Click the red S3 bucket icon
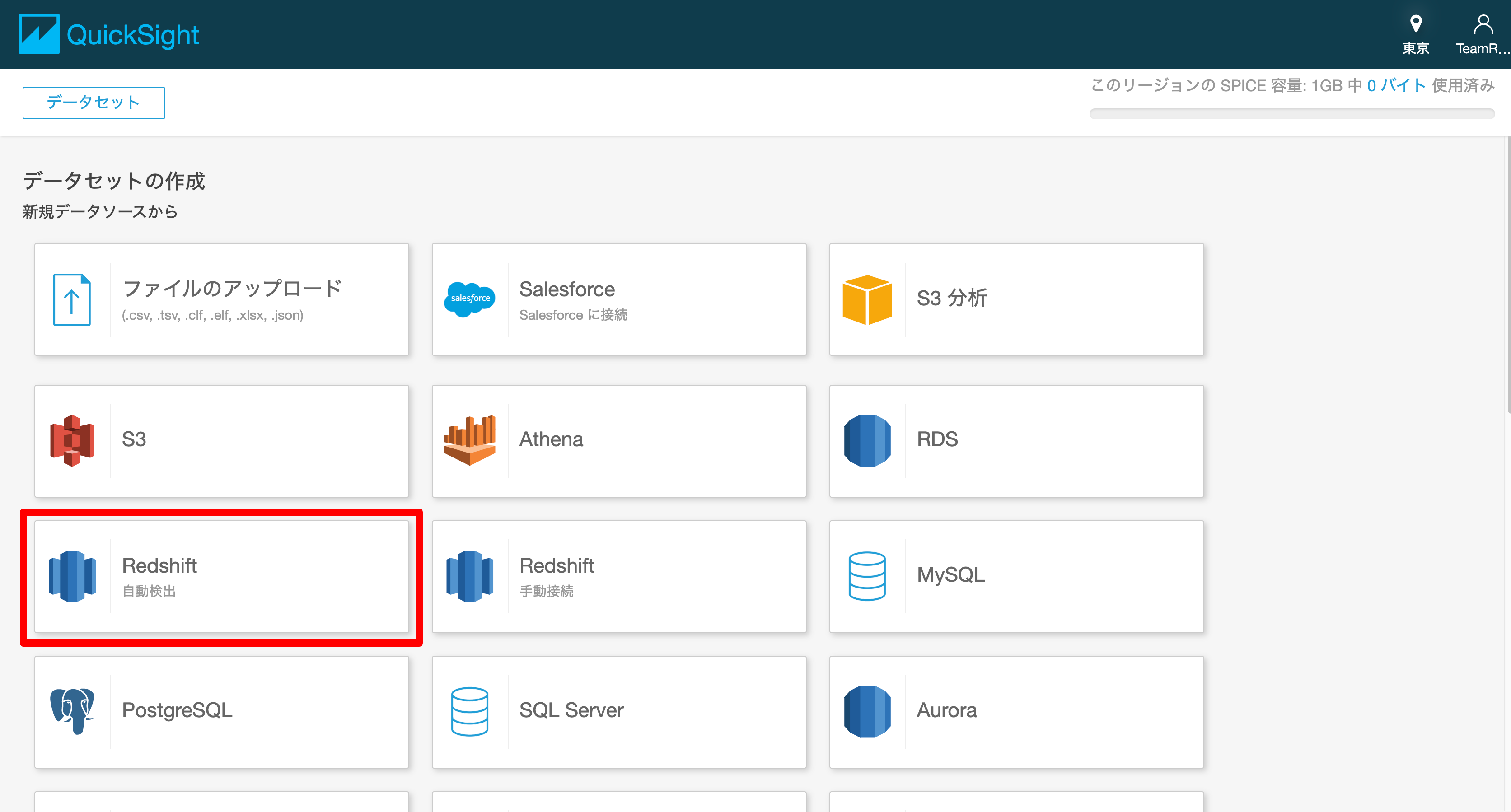Image resolution: width=1511 pixels, height=812 pixels. (x=72, y=440)
